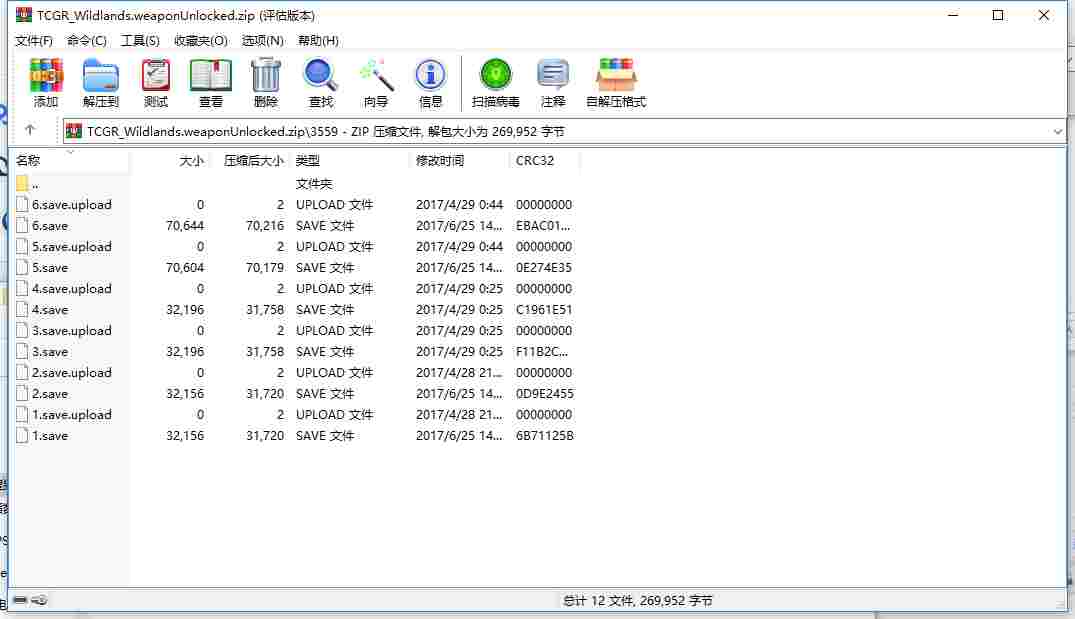
Task: Select the 5.save.upload file row
Action: 295,247
